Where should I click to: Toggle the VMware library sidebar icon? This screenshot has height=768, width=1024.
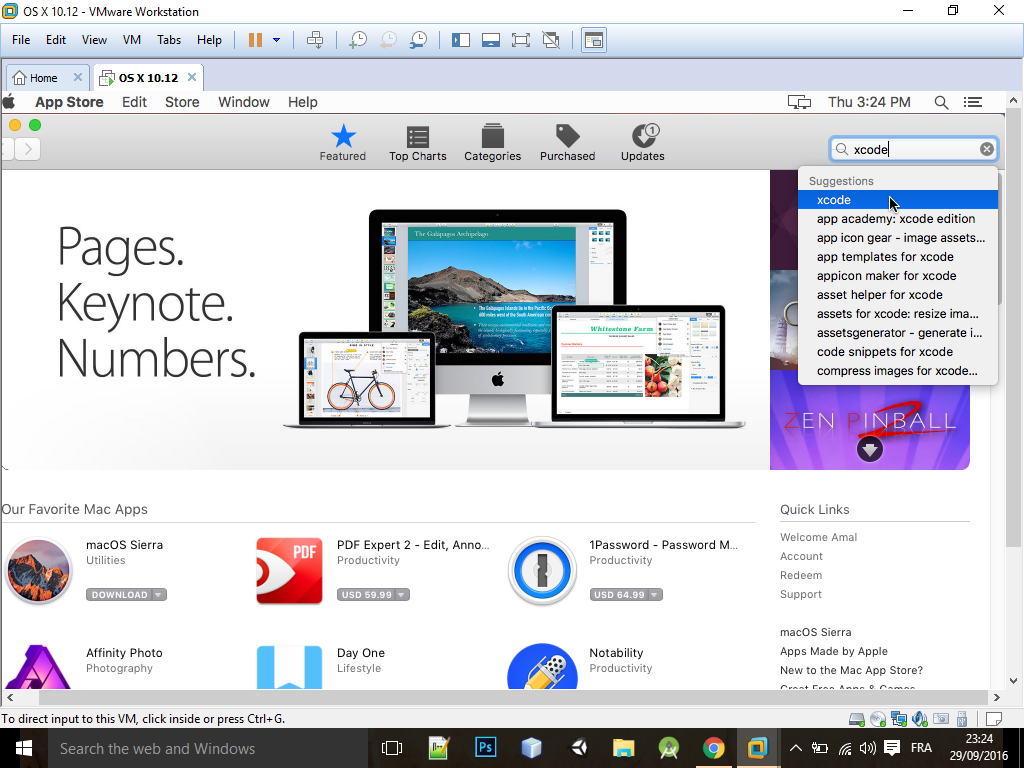[460, 40]
